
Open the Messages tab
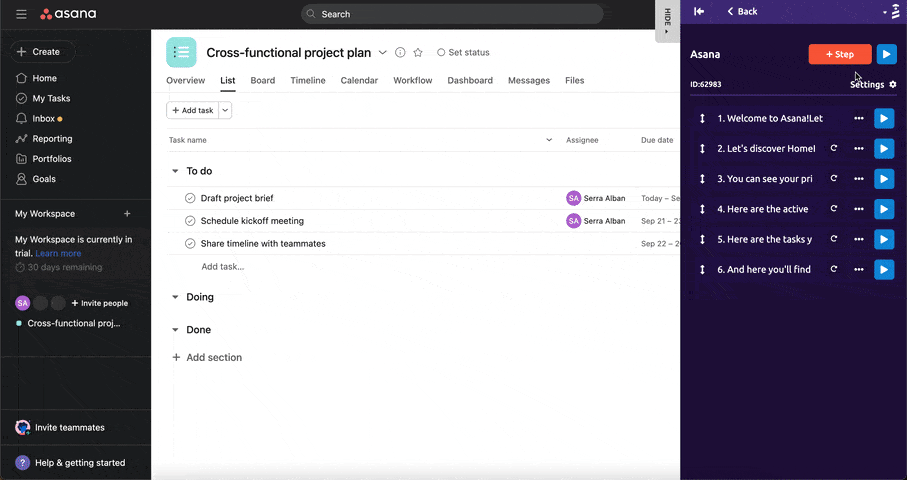(529, 80)
